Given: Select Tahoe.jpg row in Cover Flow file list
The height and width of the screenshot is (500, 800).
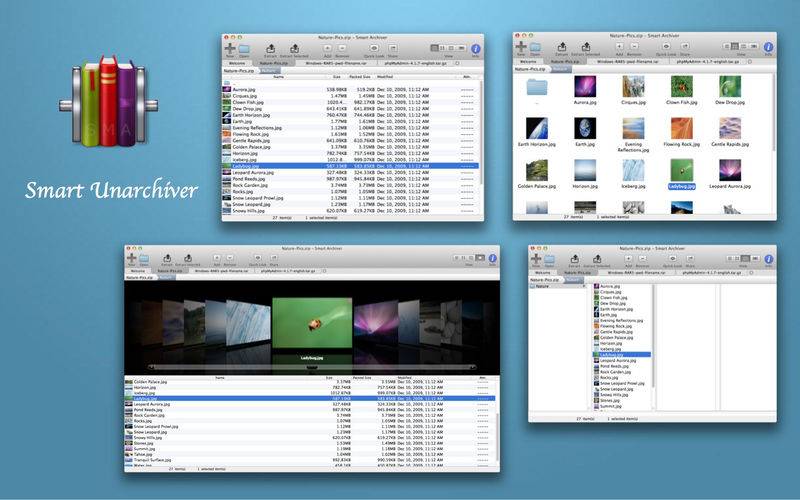Looking at the screenshot, I should tap(309, 454).
